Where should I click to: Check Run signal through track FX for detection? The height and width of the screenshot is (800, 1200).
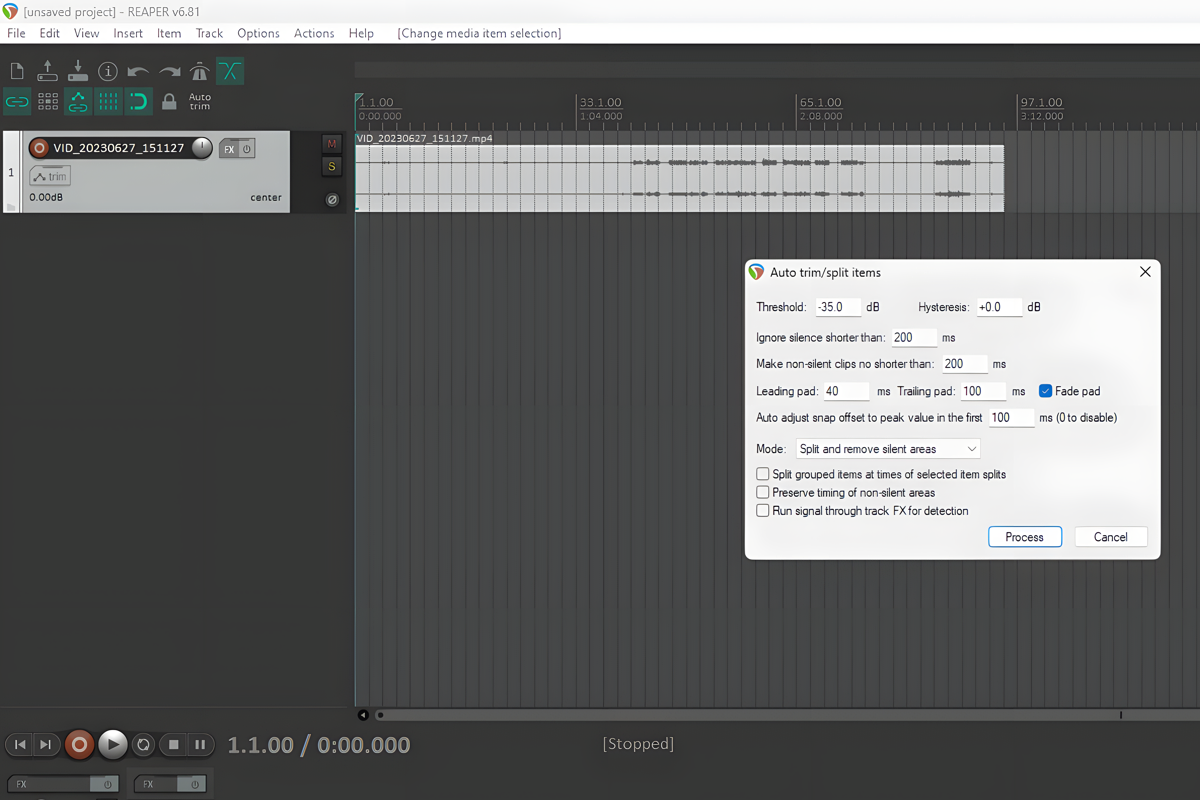(763, 511)
